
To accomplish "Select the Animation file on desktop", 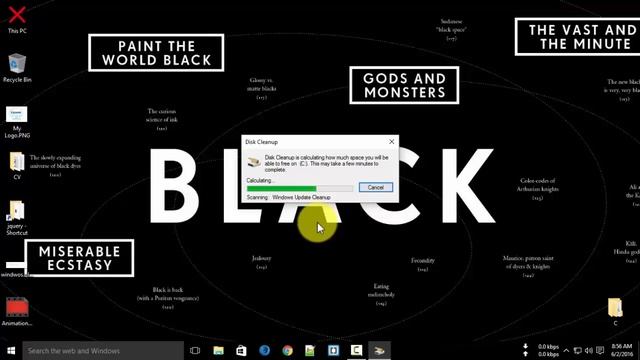I will point(17,311).
